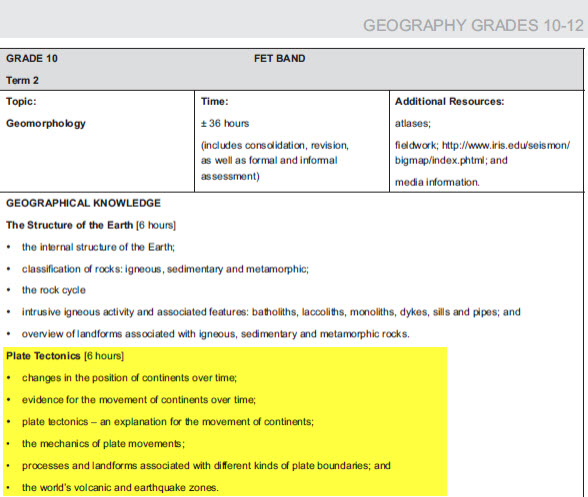Click the FET BAND heading
Image resolution: width=588 pixels, height=497 pixels.
point(279,59)
